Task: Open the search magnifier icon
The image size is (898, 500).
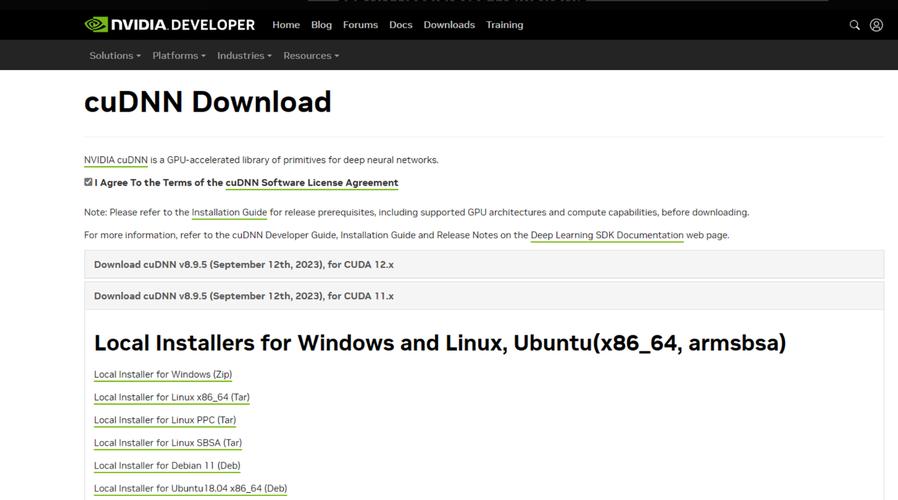Action: pyautogui.click(x=854, y=25)
